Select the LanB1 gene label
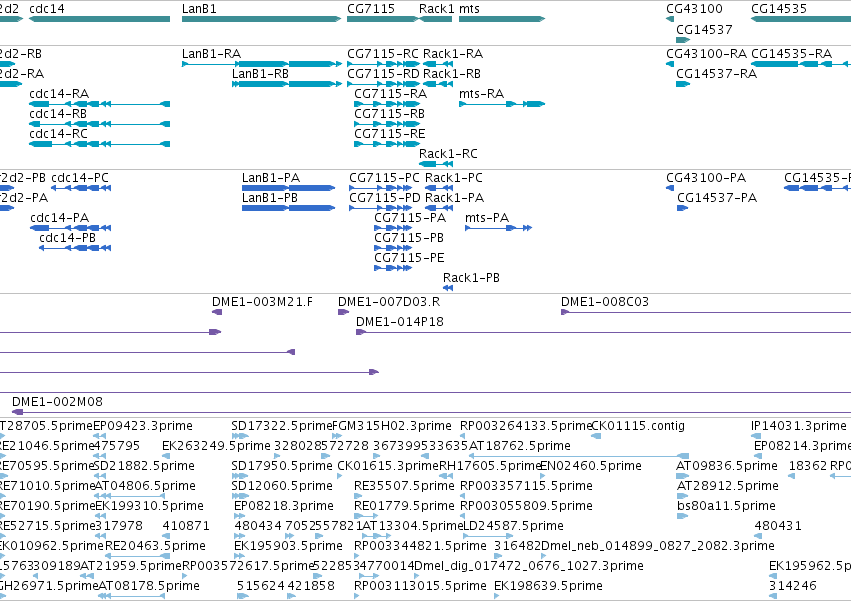Image resolution: width=851 pixels, height=601 pixels. point(199,9)
